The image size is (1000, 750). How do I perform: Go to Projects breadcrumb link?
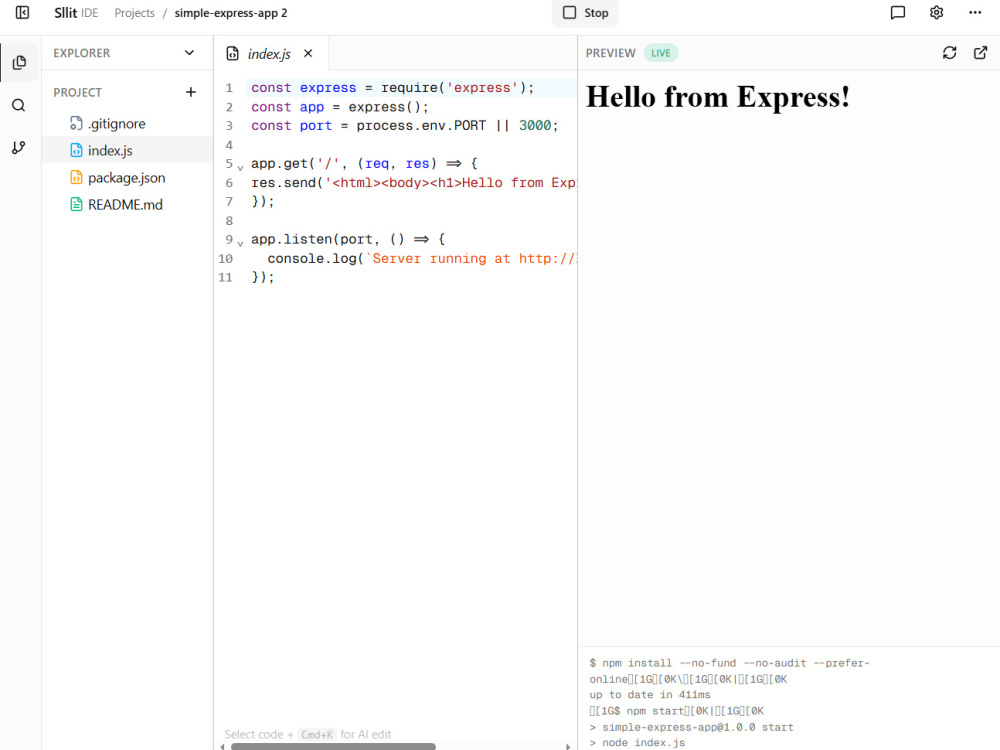click(x=135, y=13)
